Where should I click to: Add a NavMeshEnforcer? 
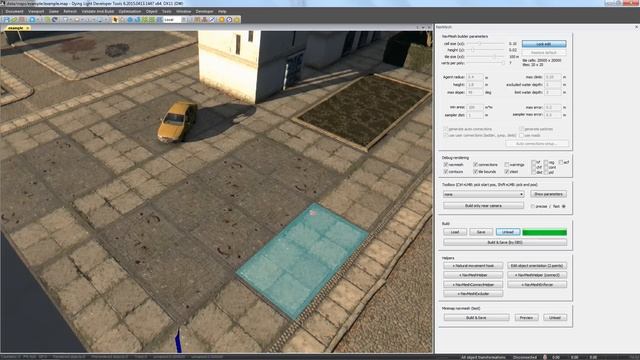point(537,284)
